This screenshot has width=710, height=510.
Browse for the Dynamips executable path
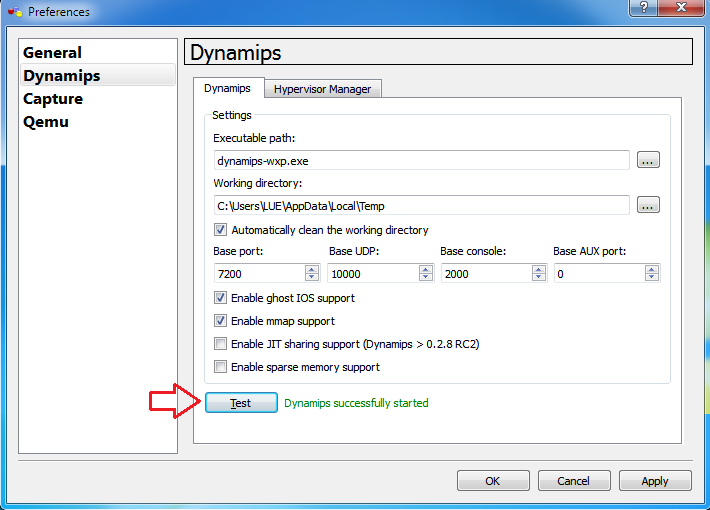(x=648, y=160)
